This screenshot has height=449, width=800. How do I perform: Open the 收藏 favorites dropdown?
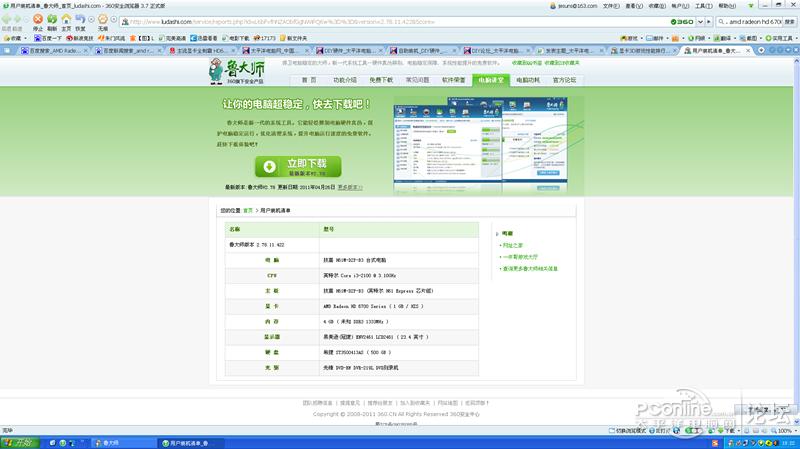[15, 38]
